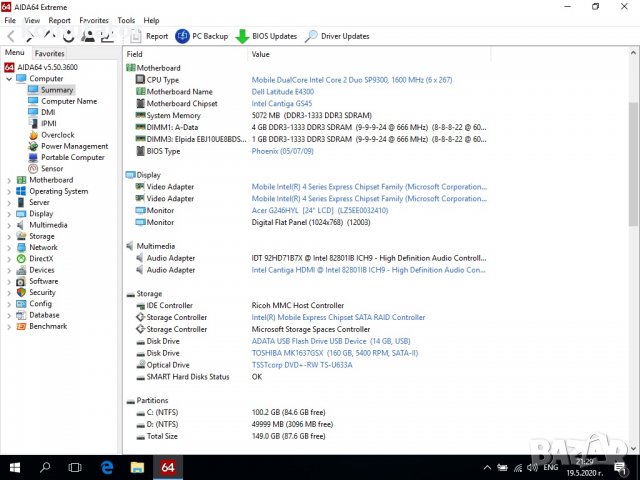Image resolution: width=640 pixels, height=480 pixels.
Task: Click the scrollbar down arrow
Action: click(633, 449)
